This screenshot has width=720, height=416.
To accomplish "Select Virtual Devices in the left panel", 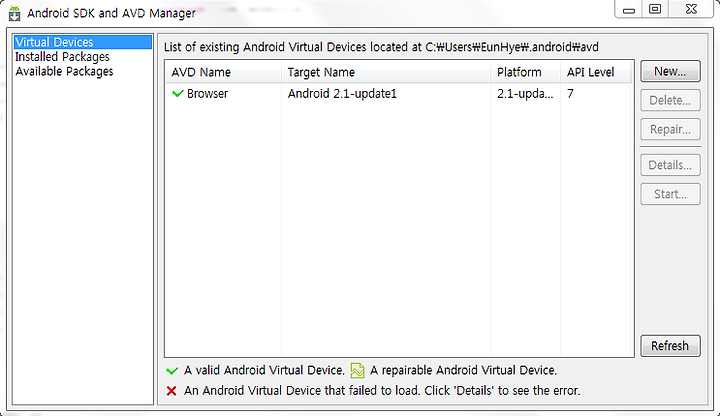I will click(83, 42).
